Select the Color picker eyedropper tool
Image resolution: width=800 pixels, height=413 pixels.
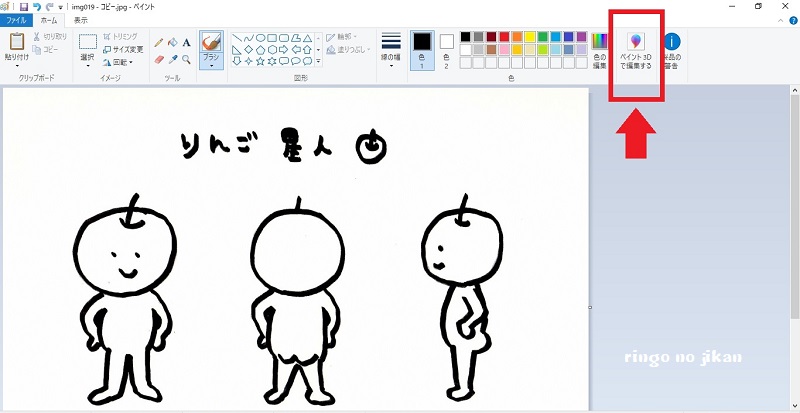[x=173, y=60]
